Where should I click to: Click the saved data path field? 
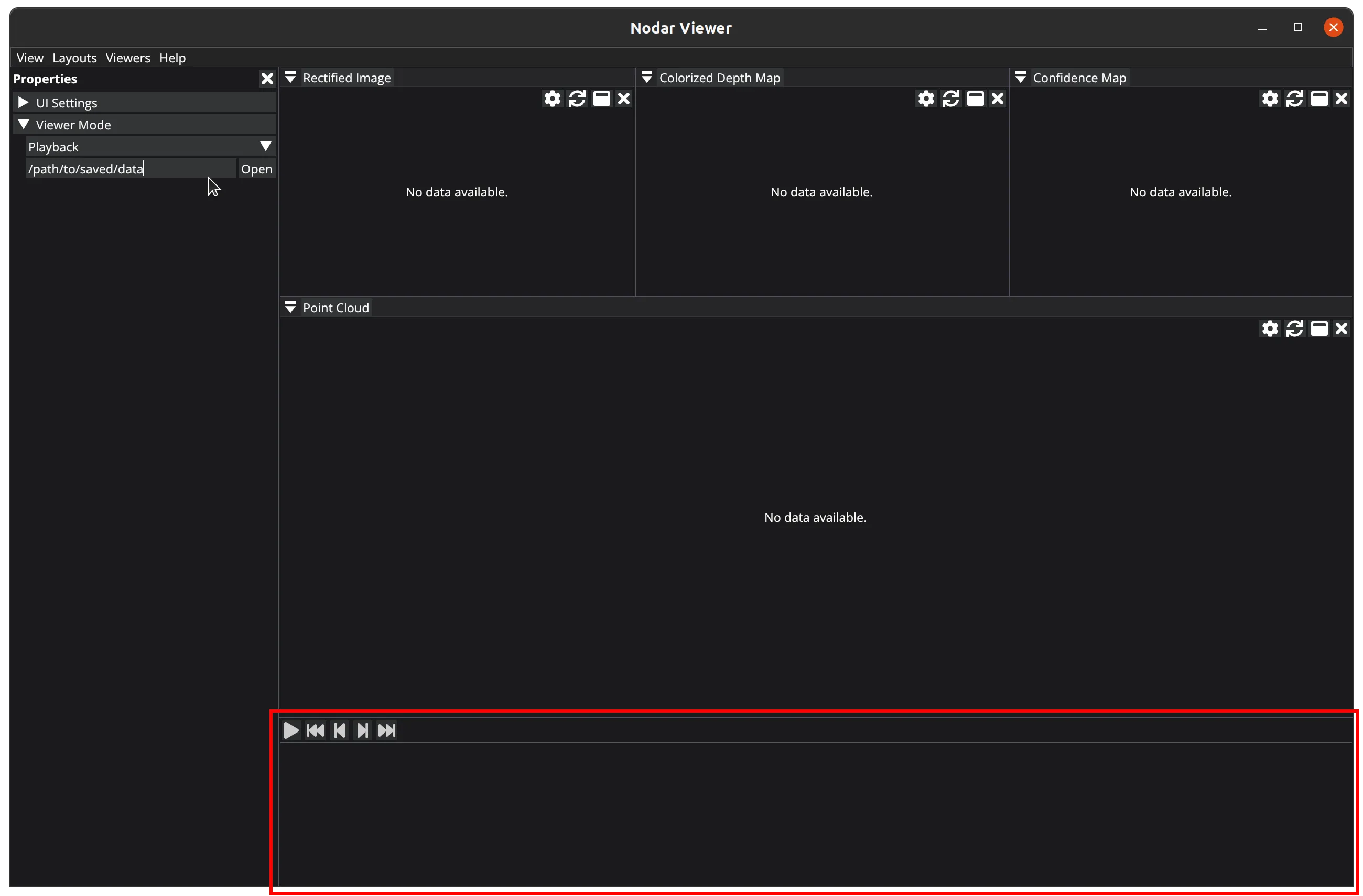pyautogui.click(x=131, y=169)
